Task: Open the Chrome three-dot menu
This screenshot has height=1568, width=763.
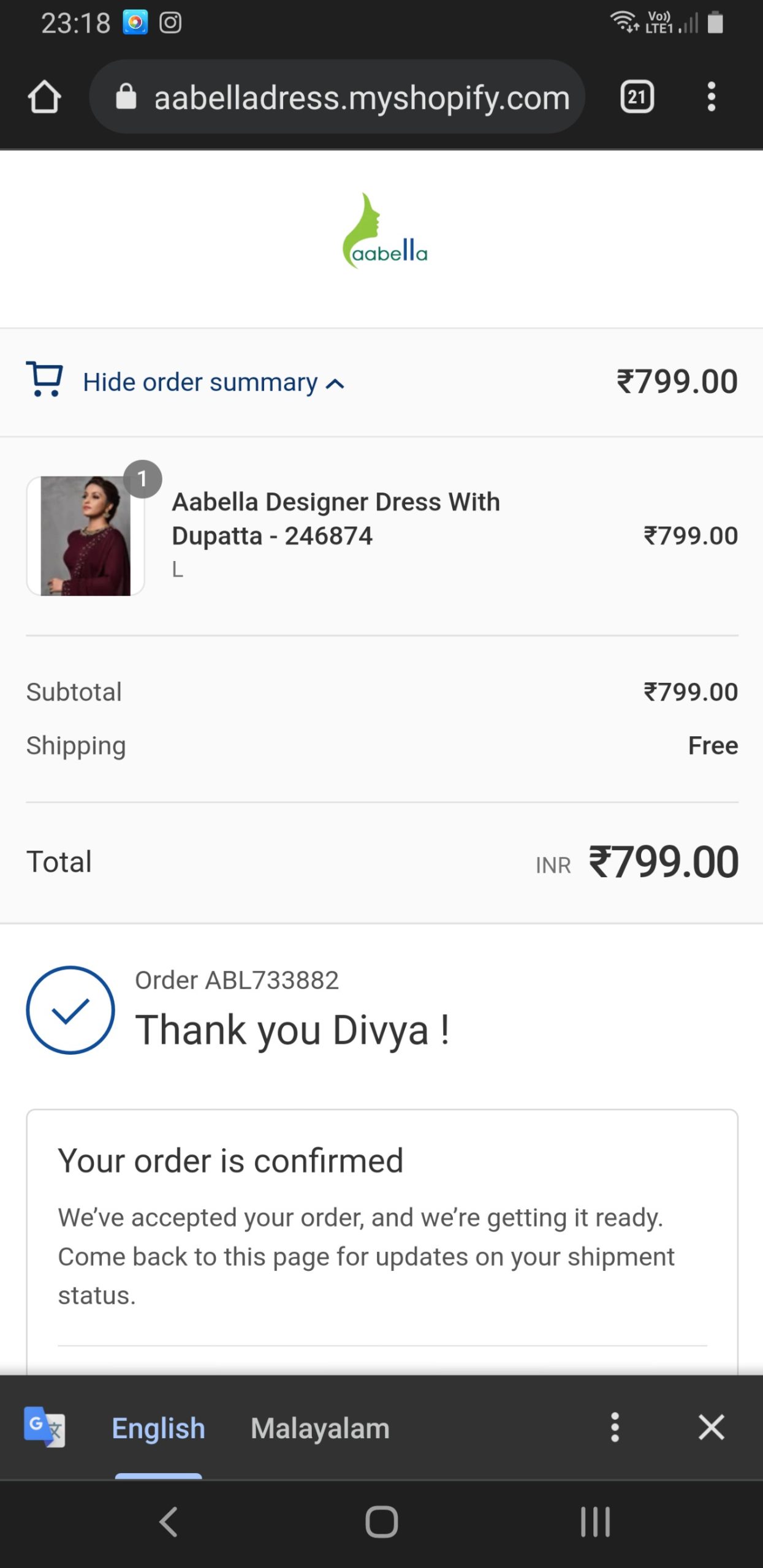Action: [711, 97]
